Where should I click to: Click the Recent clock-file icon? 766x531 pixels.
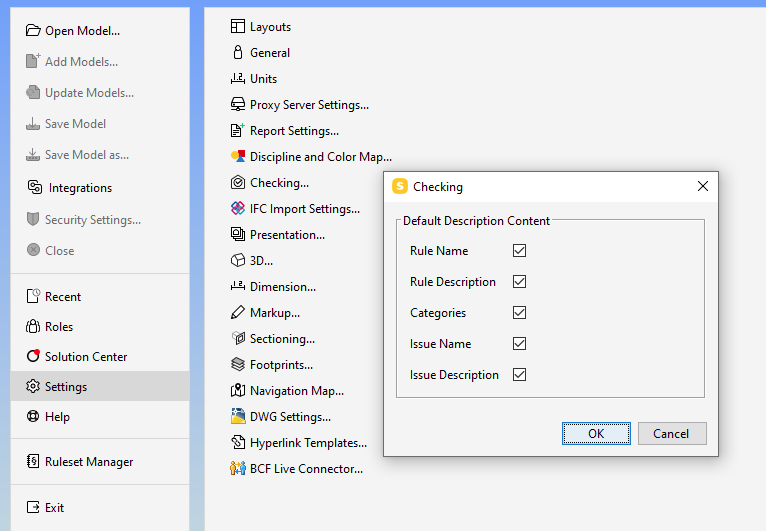[x=33, y=296]
